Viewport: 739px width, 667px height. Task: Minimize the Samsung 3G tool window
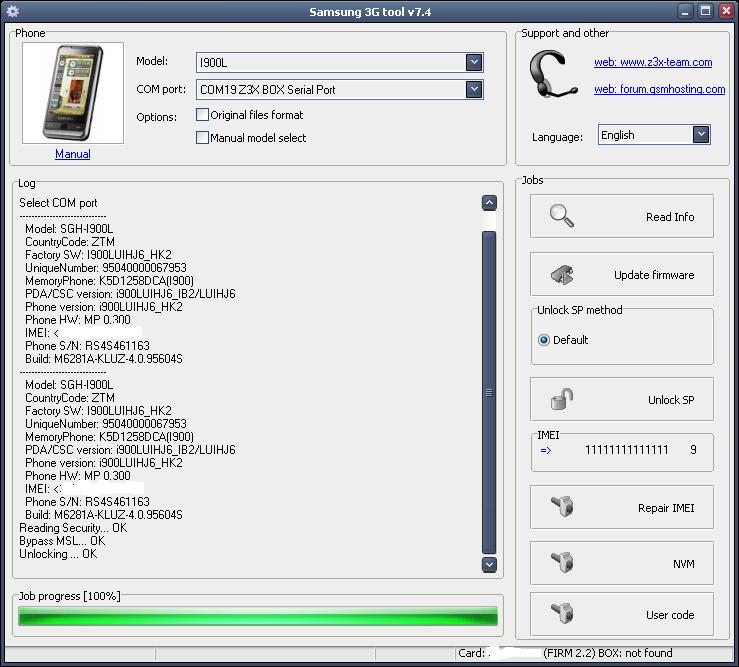[x=685, y=11]
